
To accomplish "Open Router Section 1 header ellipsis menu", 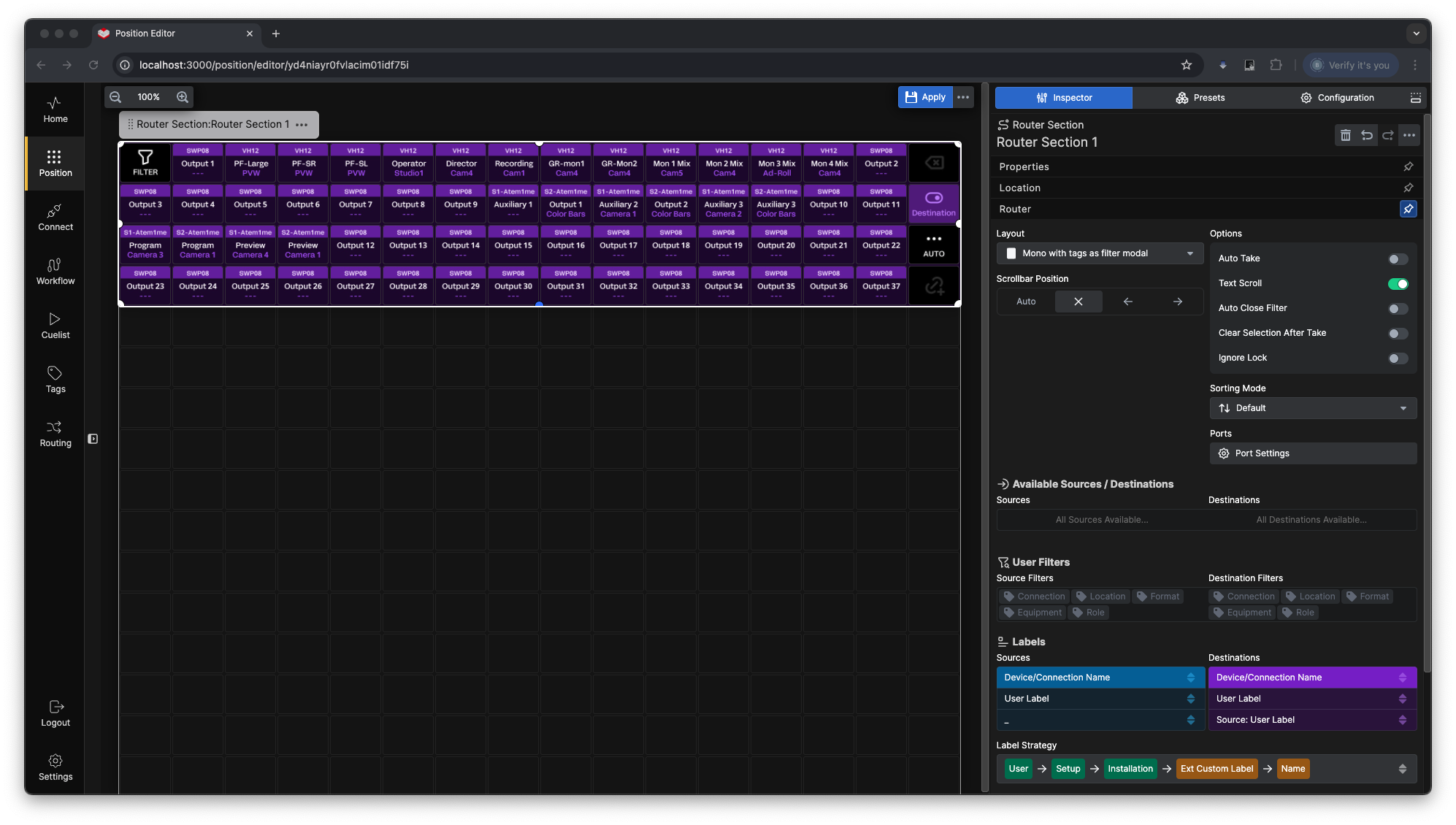I will click(302, 125).
